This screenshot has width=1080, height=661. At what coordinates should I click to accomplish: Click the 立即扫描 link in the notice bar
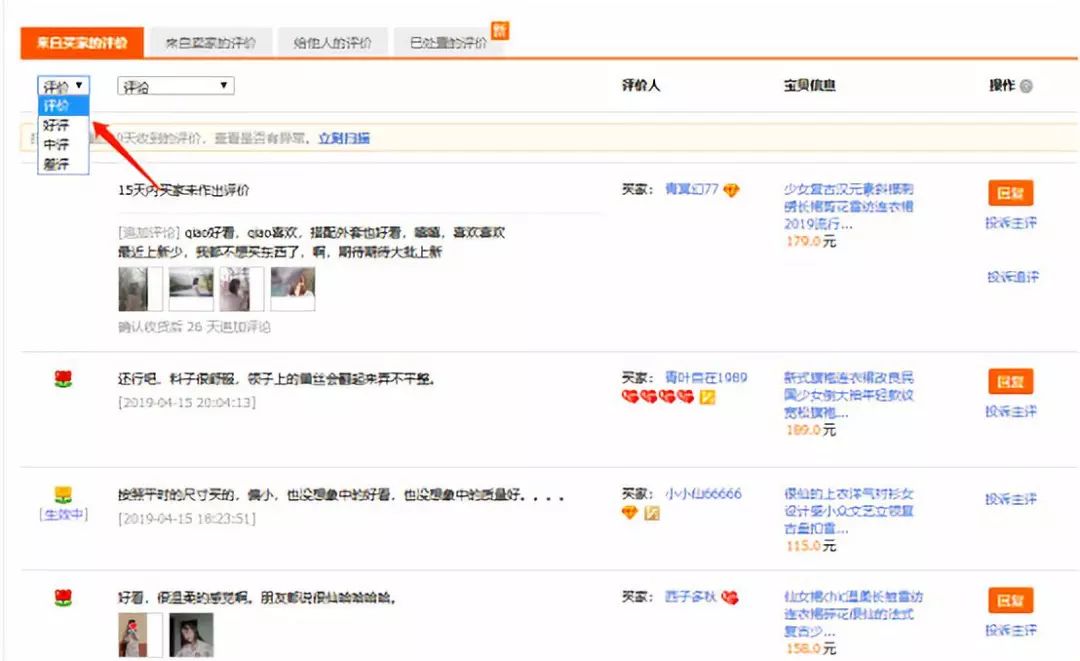click(x=345, y=135)
